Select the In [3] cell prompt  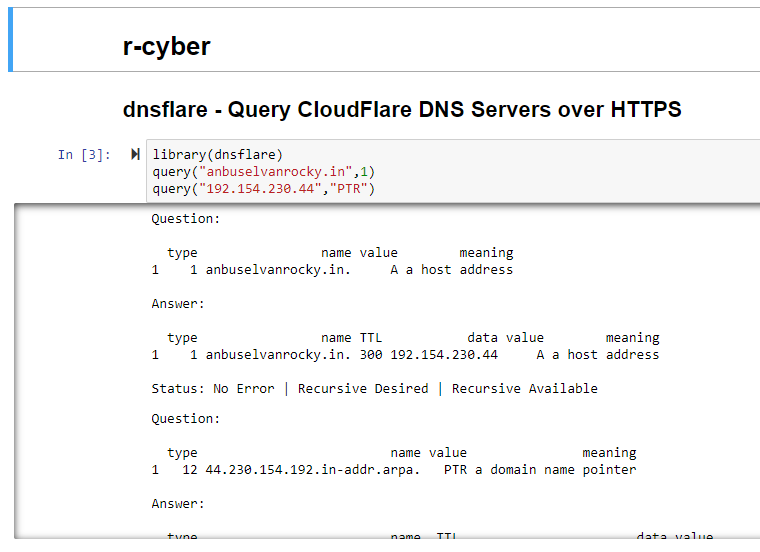coord(84,155)
